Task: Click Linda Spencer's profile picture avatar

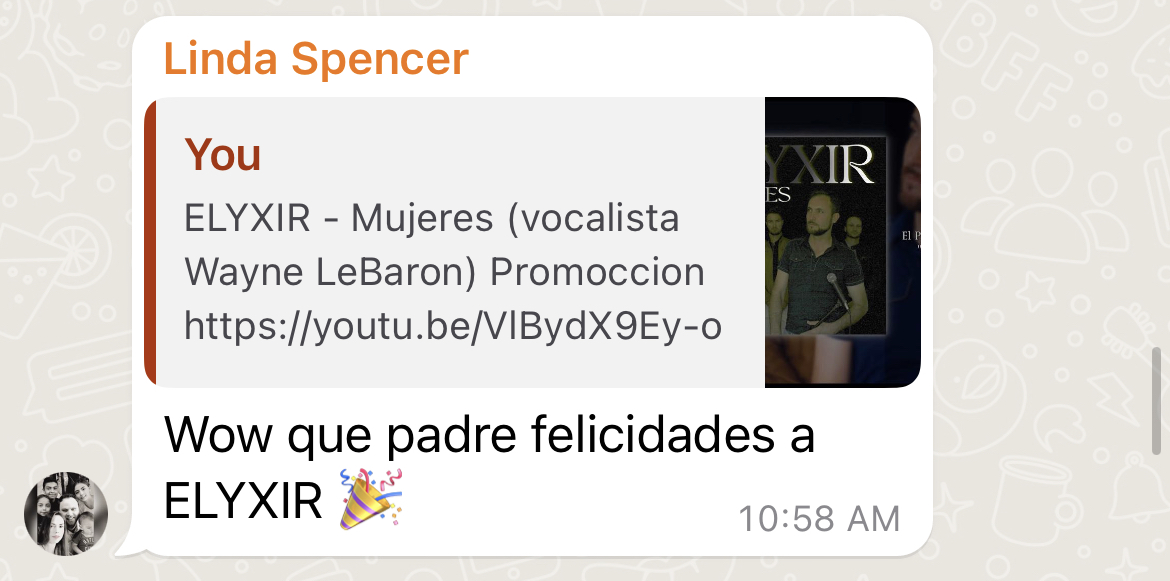Action: tap(66, 514)
